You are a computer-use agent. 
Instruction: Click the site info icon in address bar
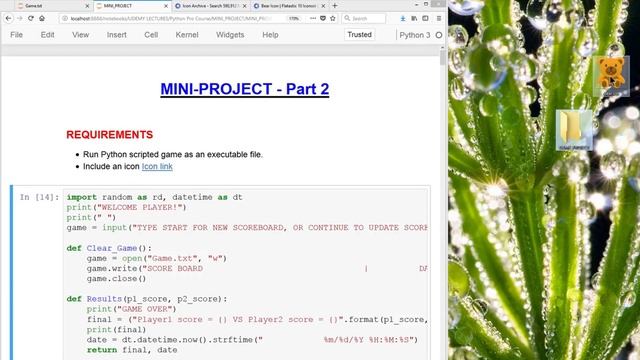(64, 18)
